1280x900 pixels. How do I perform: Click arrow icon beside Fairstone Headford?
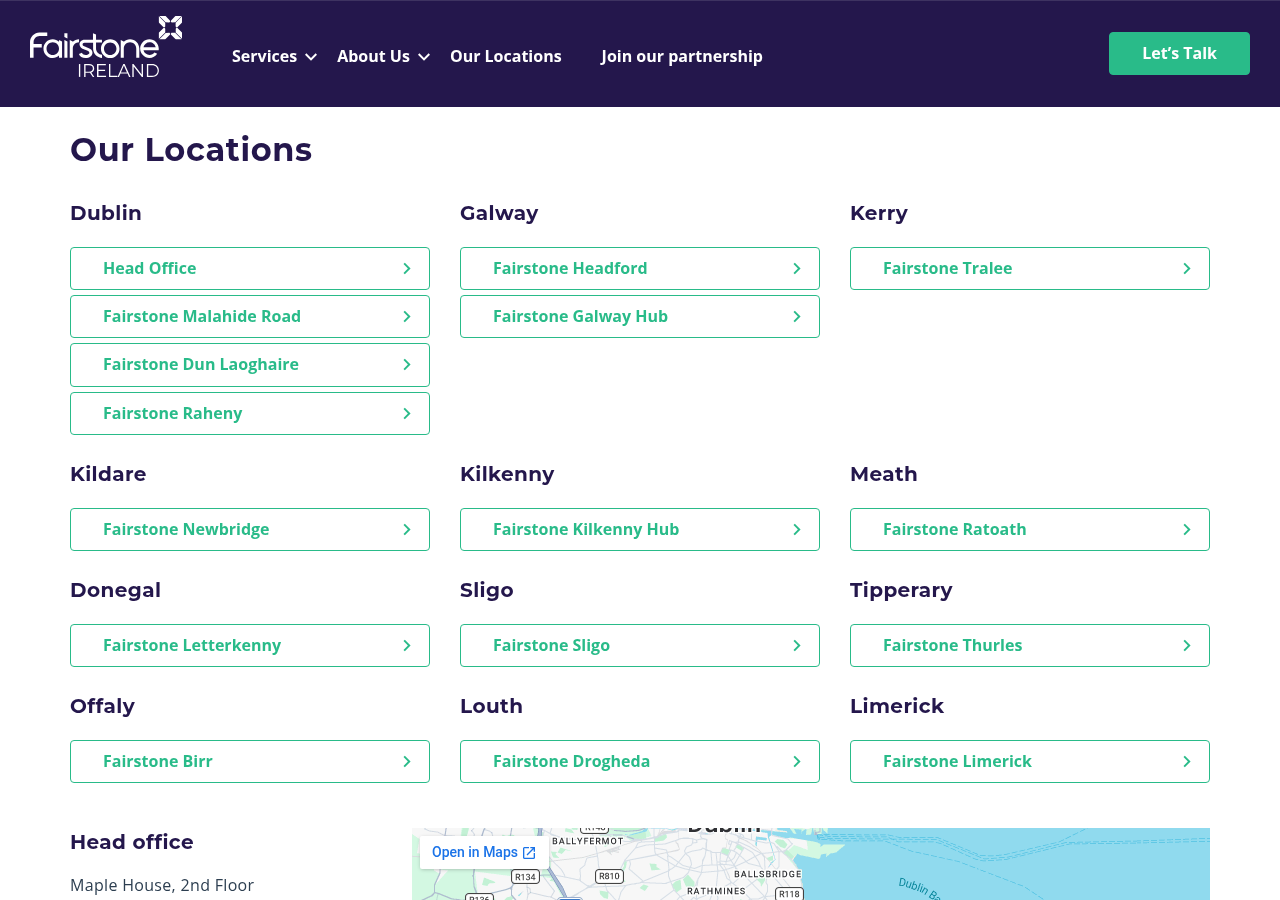797,268
